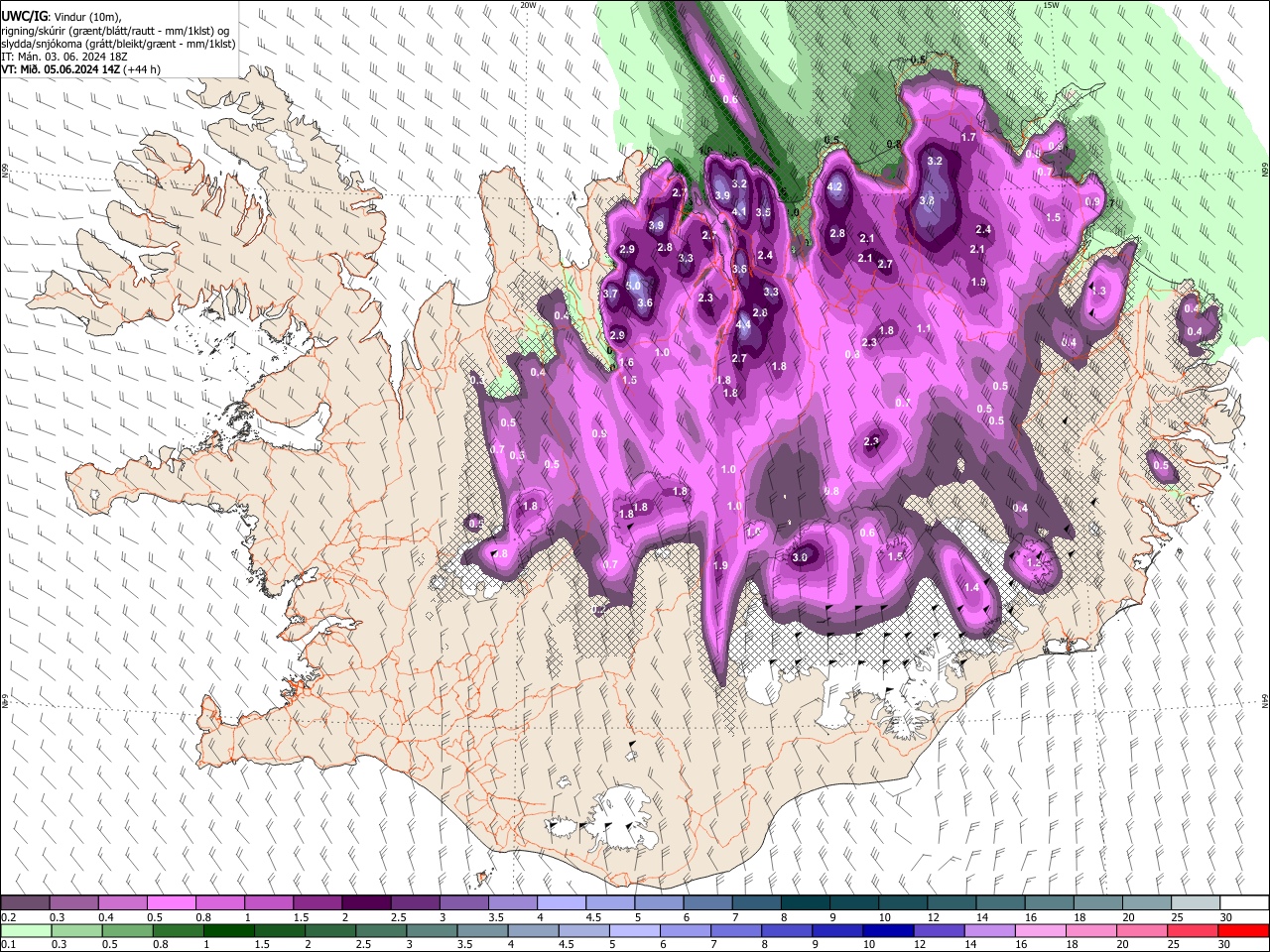
Task: Click the purple swatch labeled 1.5 in the snow scale
Action: point(317,903)
